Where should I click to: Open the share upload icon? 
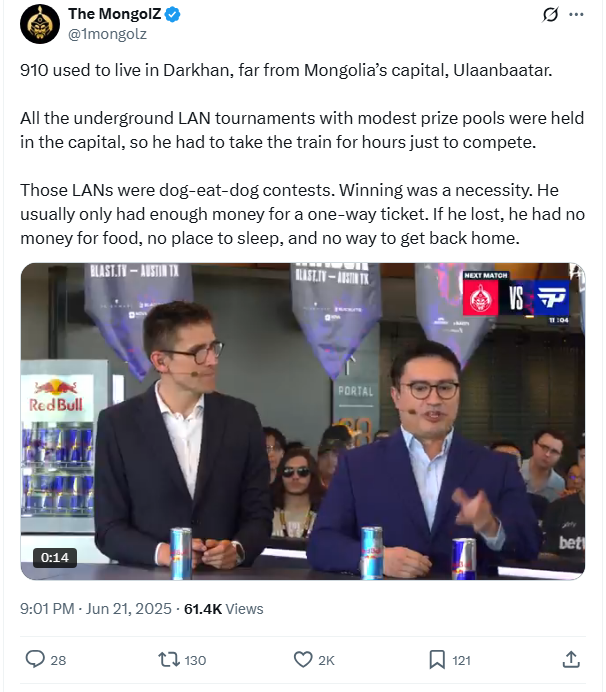[571, 659]
